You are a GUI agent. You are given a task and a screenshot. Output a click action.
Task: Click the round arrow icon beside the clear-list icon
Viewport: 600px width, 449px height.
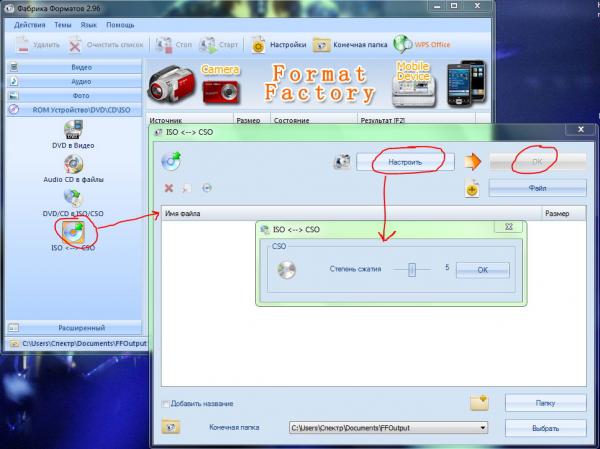click(207, 188)
